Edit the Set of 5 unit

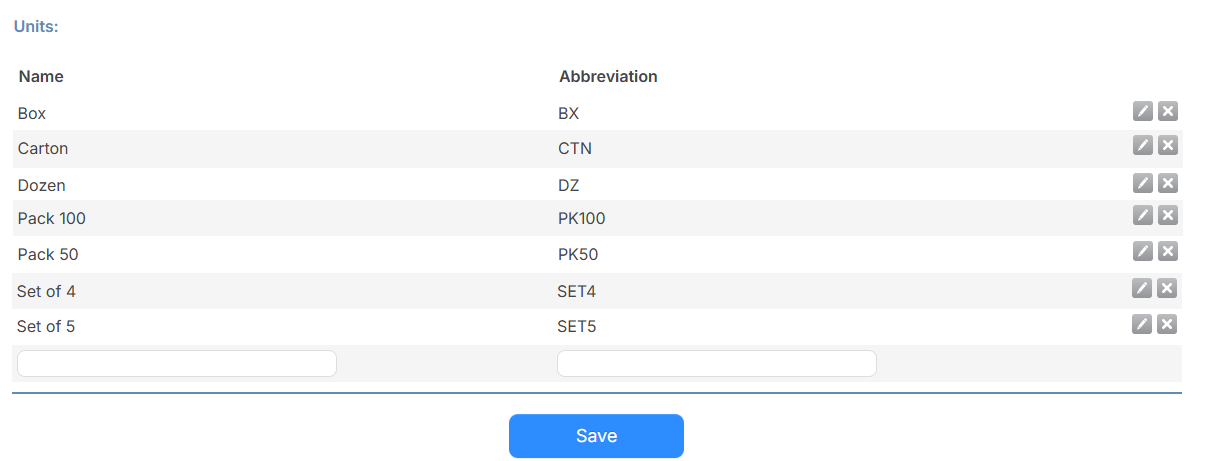click(1142, 324)
